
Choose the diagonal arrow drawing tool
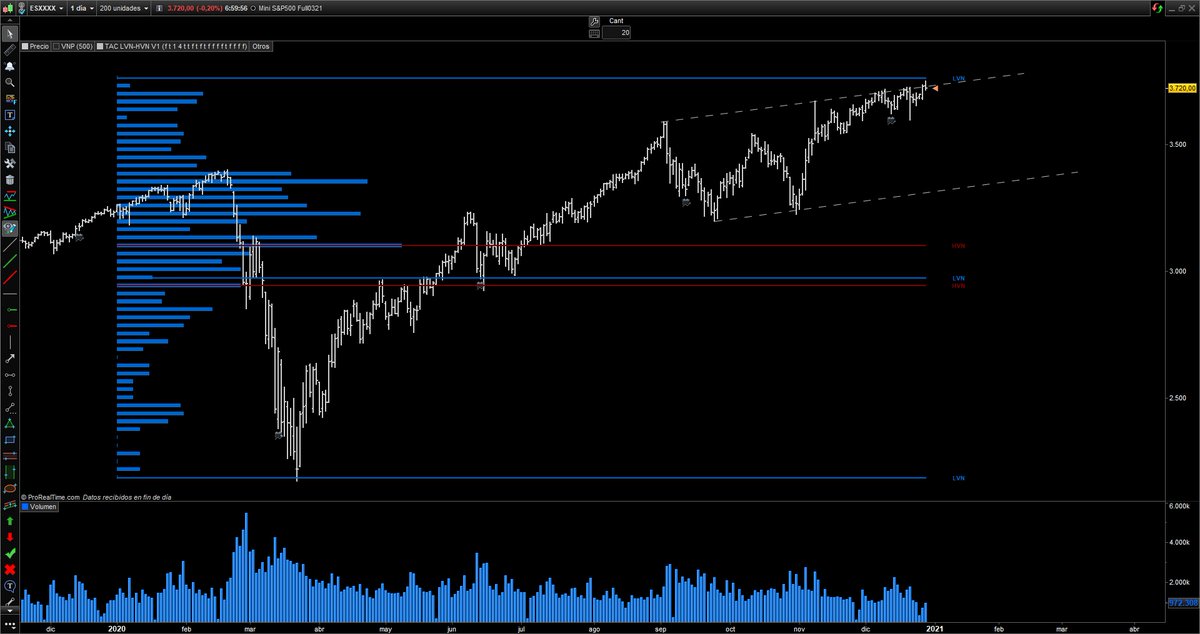(9, 359)
